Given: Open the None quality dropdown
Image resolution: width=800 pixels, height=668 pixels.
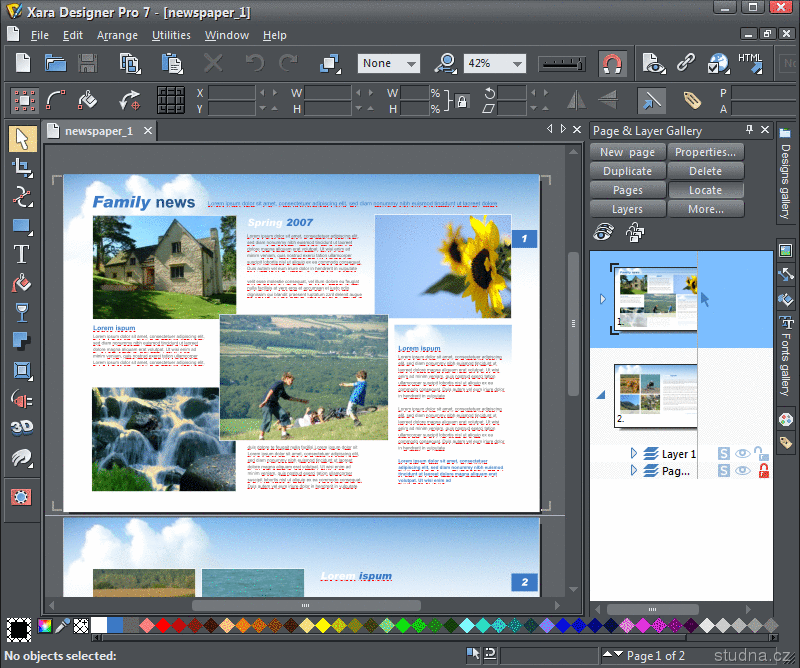Looking at the screenshot, I should pyautogui.click(x=411, y=64).
